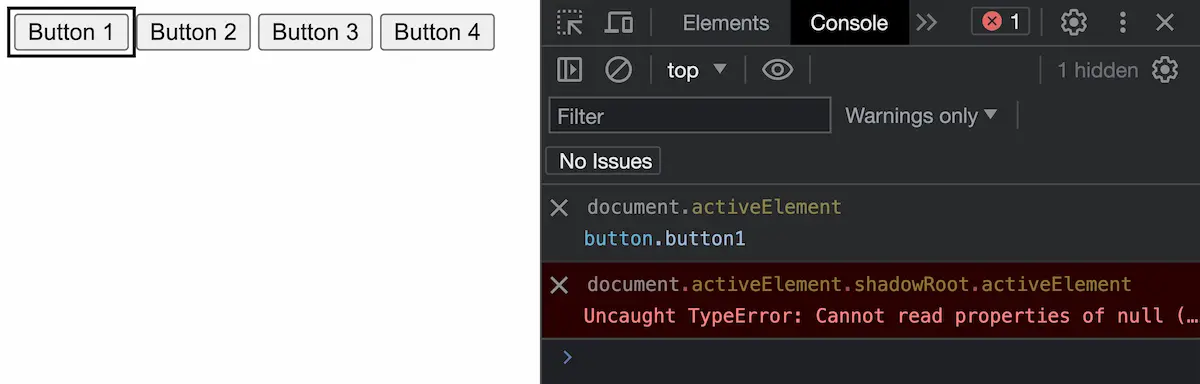Open DevTools settings gear in top bar

coord(1074,22)
